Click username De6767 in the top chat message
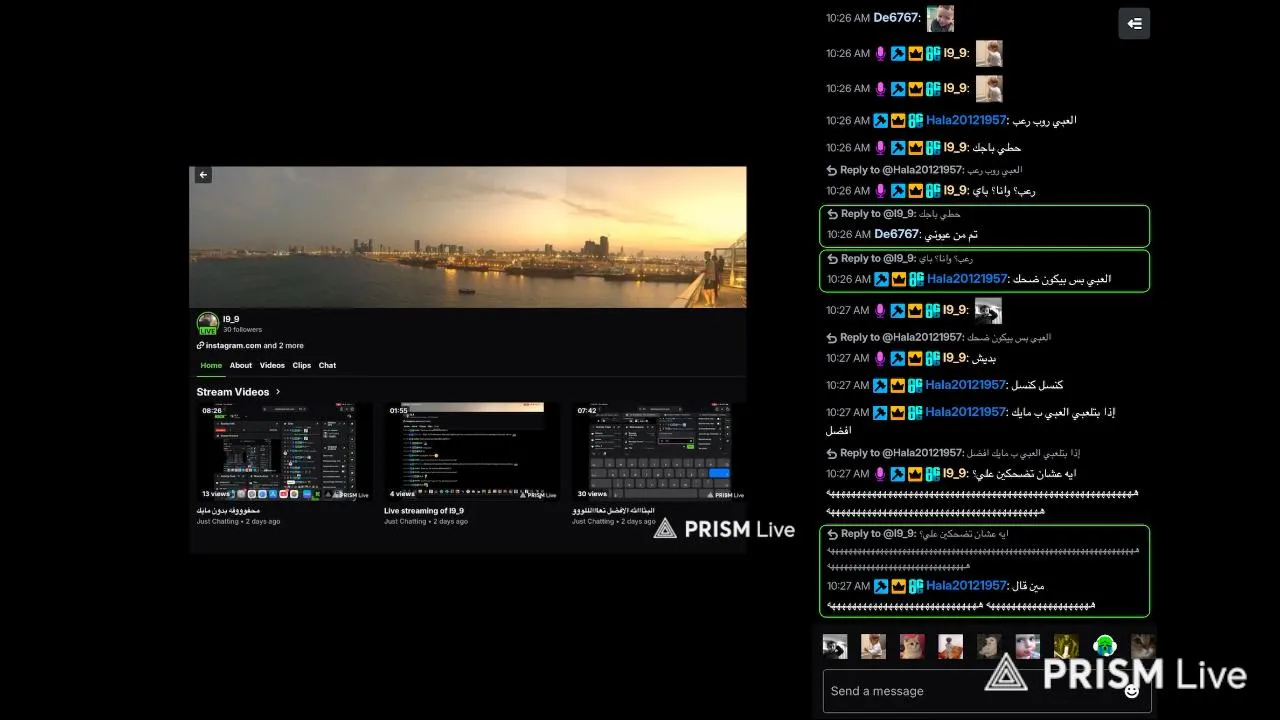 (x=896, y=18)
